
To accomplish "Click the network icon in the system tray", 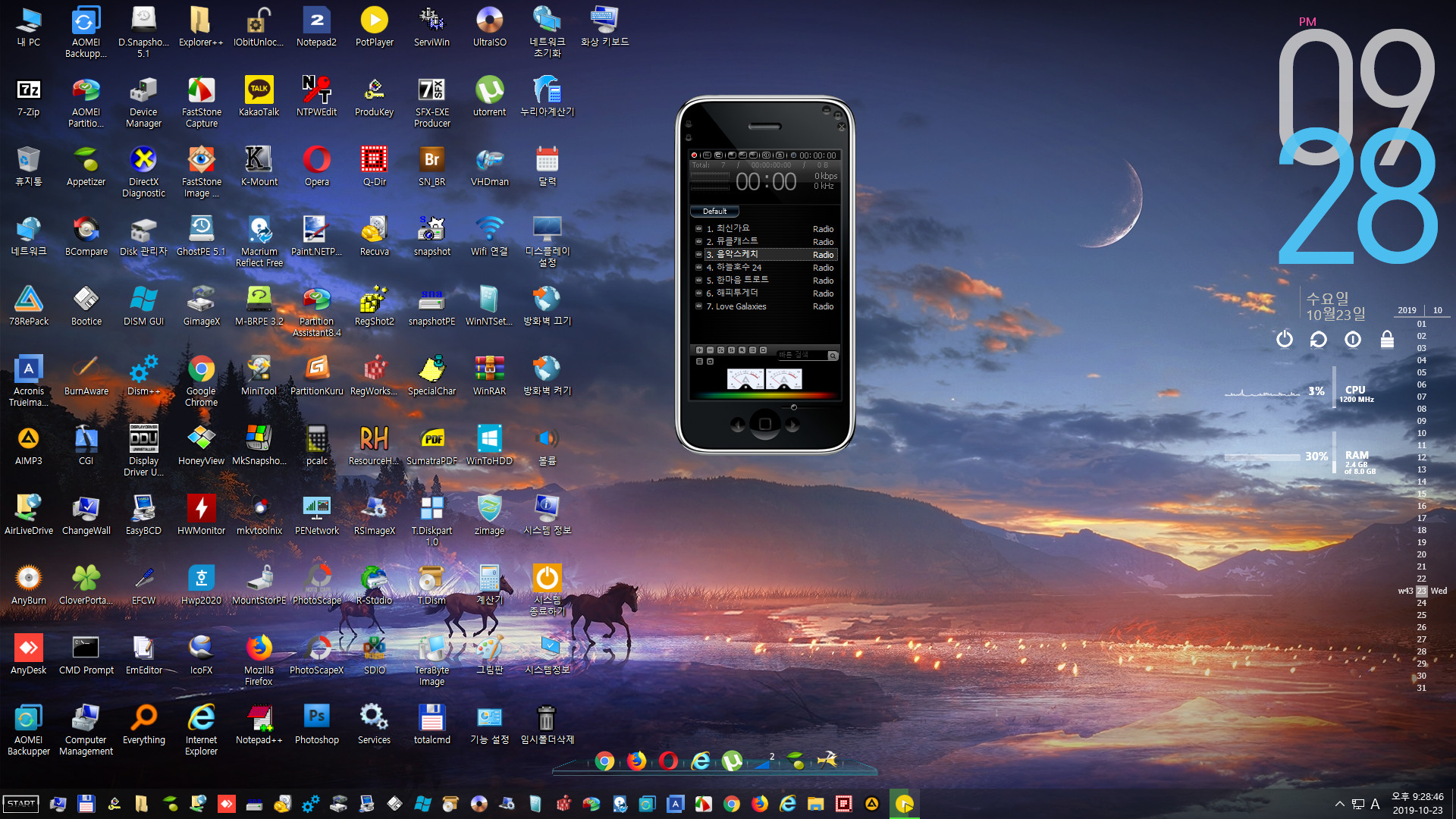I will click(x=1357, y=804).
